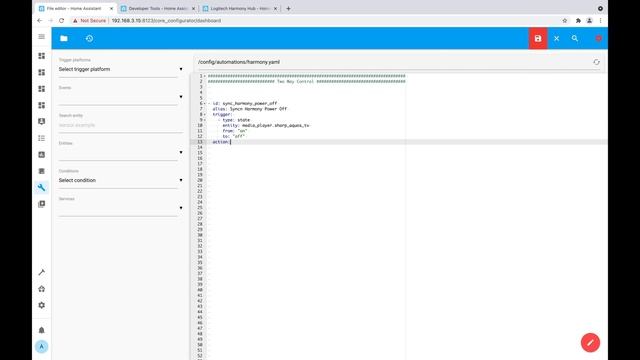Close the Logitech Harmony Hub browser tab
The height and width of the screenshot is (360, 640).
[276, 9]
